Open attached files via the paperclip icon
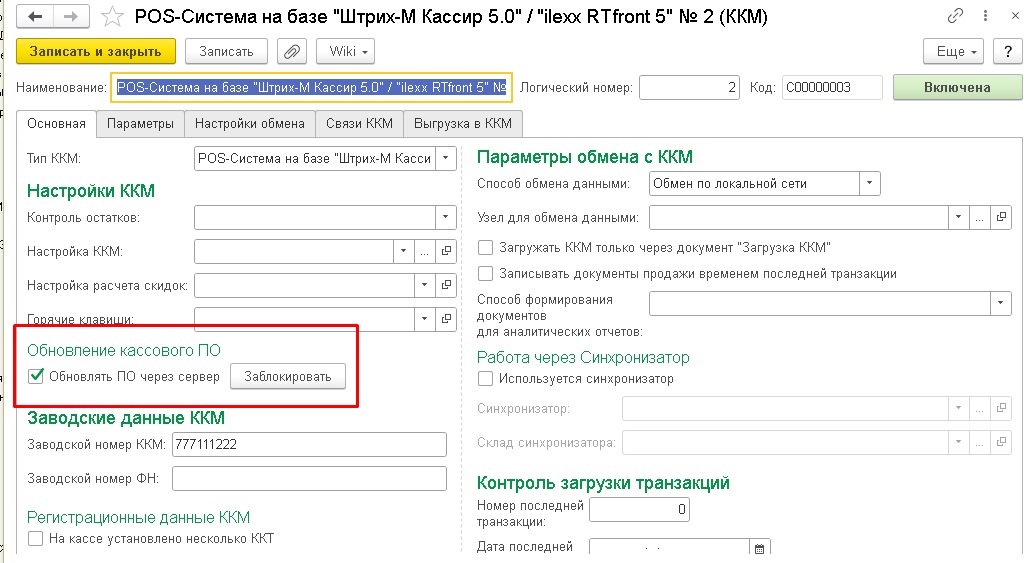The image size is (1028, 563). (x=292, y=51)
